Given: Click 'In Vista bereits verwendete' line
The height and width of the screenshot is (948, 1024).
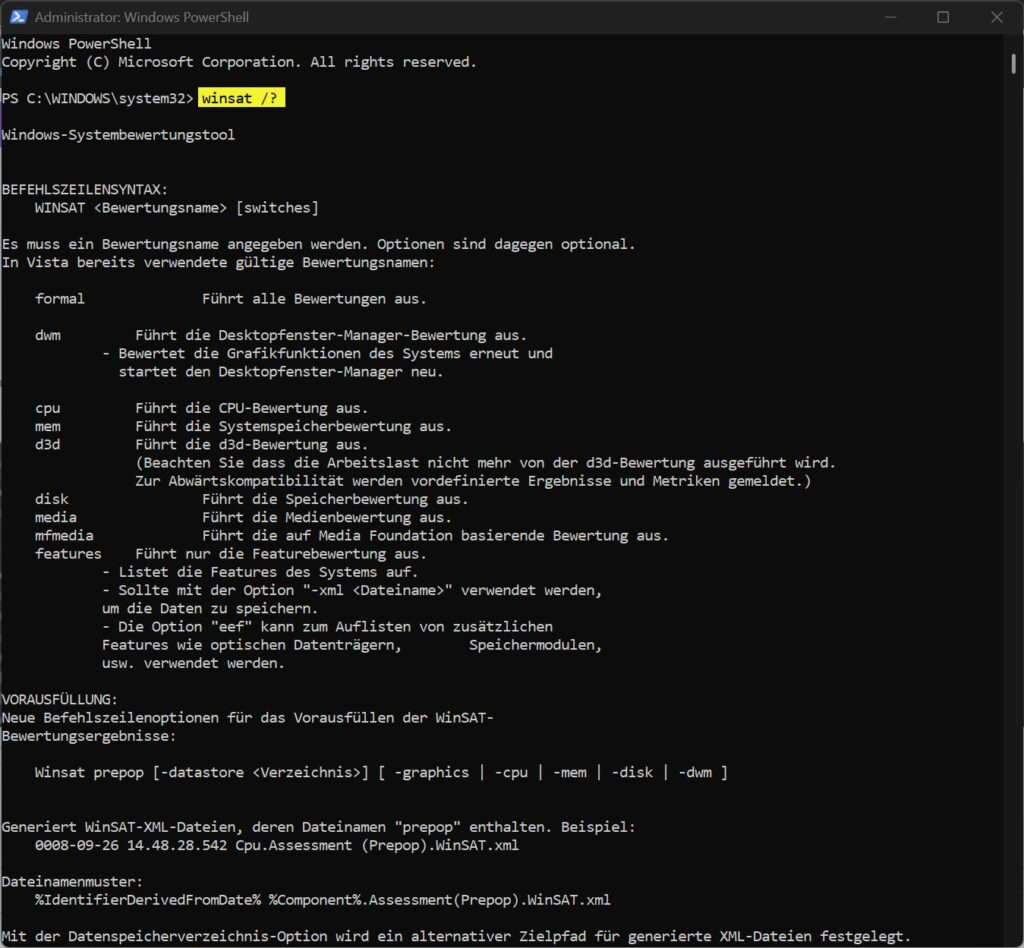Looking at the screenshot, I should tap(218, 262).
